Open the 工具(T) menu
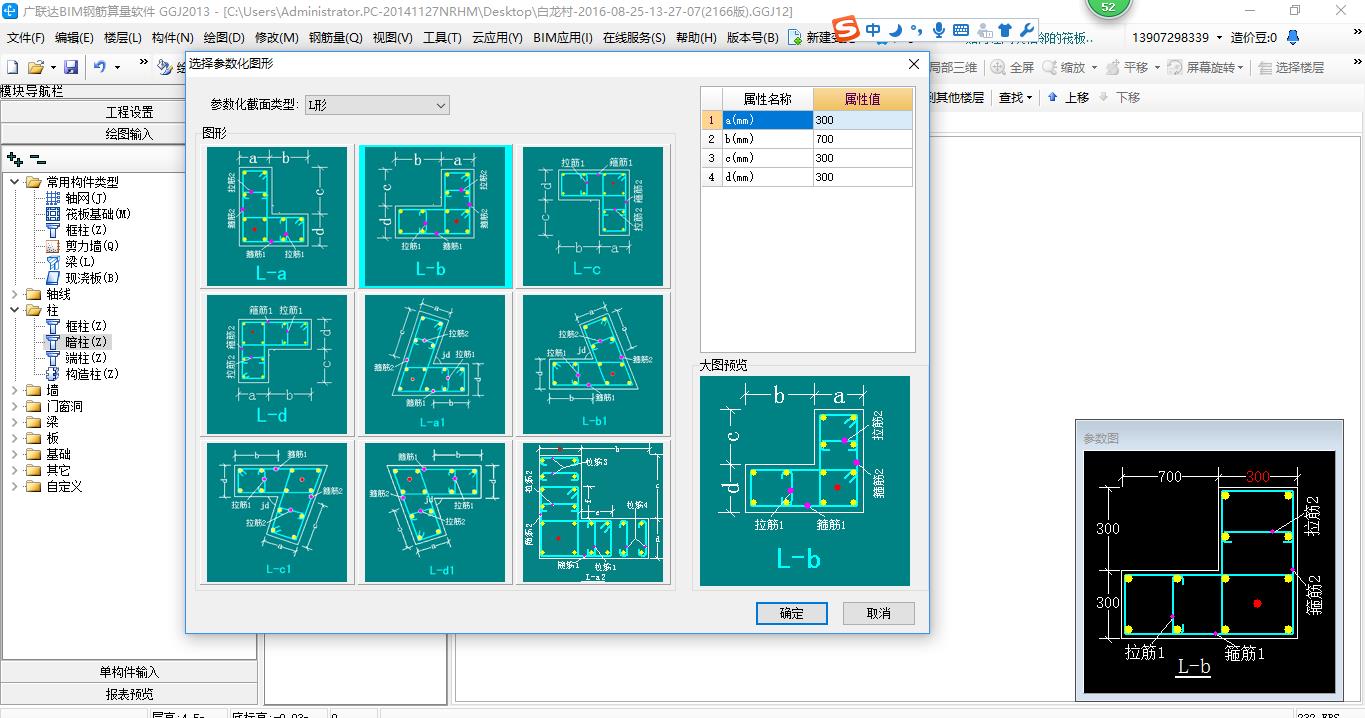1365x718 pixels. (x=442, y=38)
